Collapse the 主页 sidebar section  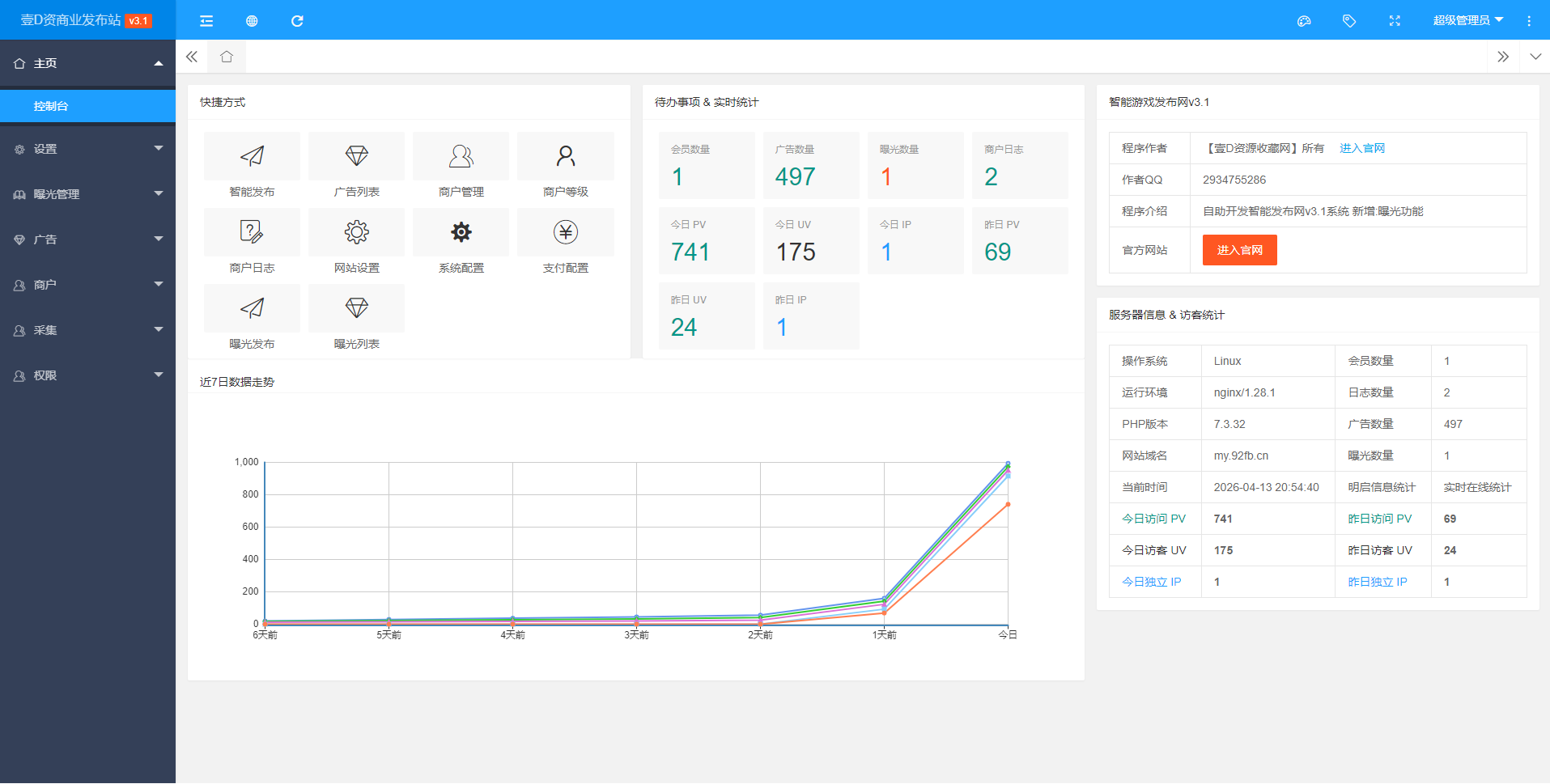pyautogui.click(x=87, y=63)
